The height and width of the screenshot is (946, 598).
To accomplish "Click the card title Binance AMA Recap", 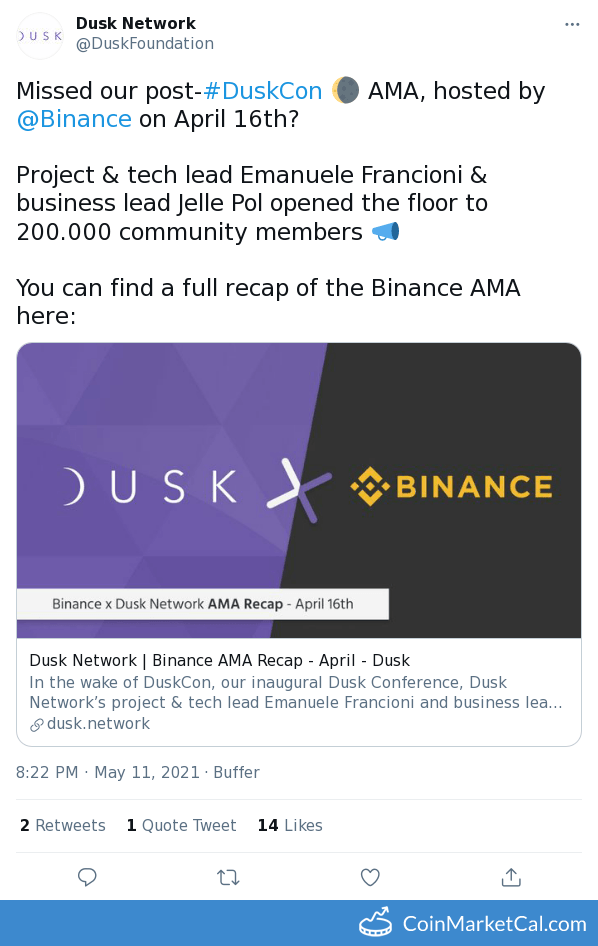I will click(x=220, y=660).
